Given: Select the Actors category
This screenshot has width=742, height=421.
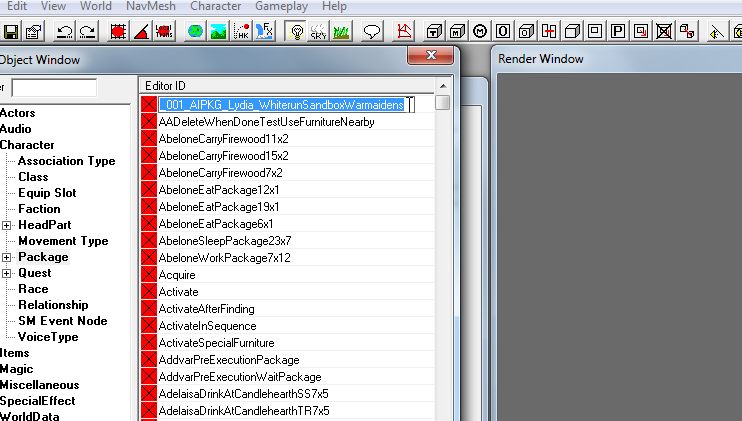Looking at the screenshot, I should pos(18,113).
